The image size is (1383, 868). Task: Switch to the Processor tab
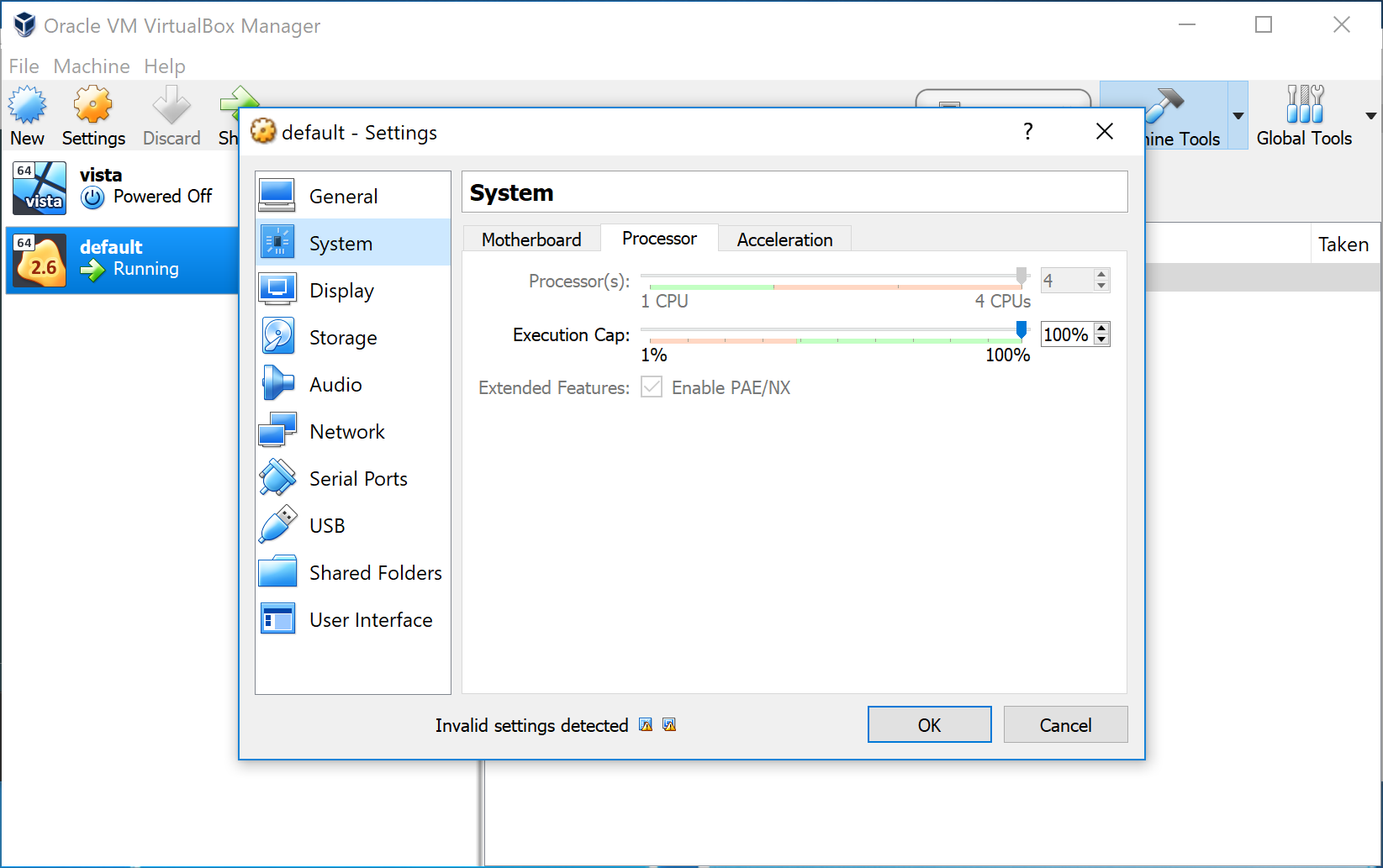tap(659, 239)
